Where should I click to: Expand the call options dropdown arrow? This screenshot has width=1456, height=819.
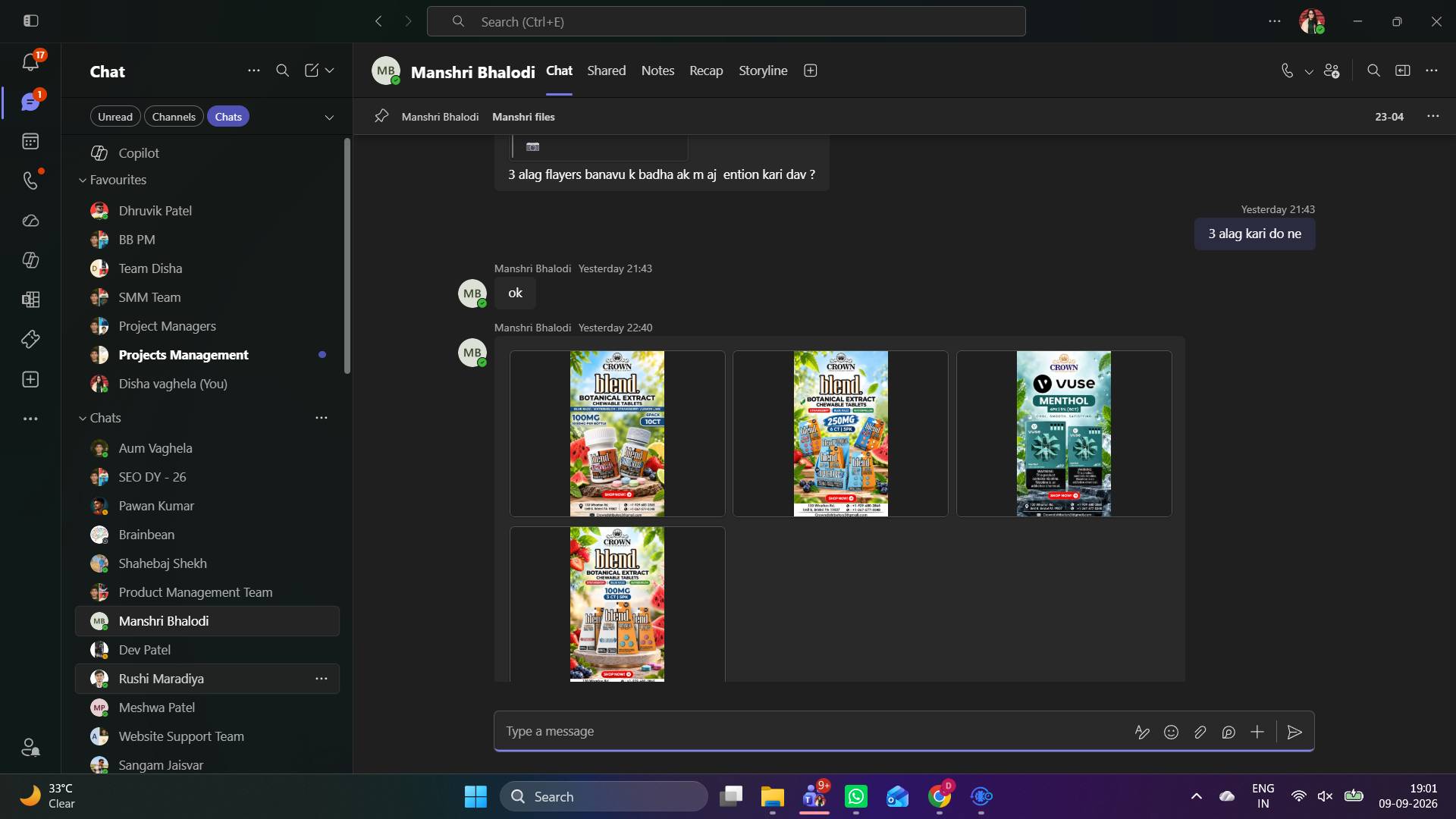1309,71
